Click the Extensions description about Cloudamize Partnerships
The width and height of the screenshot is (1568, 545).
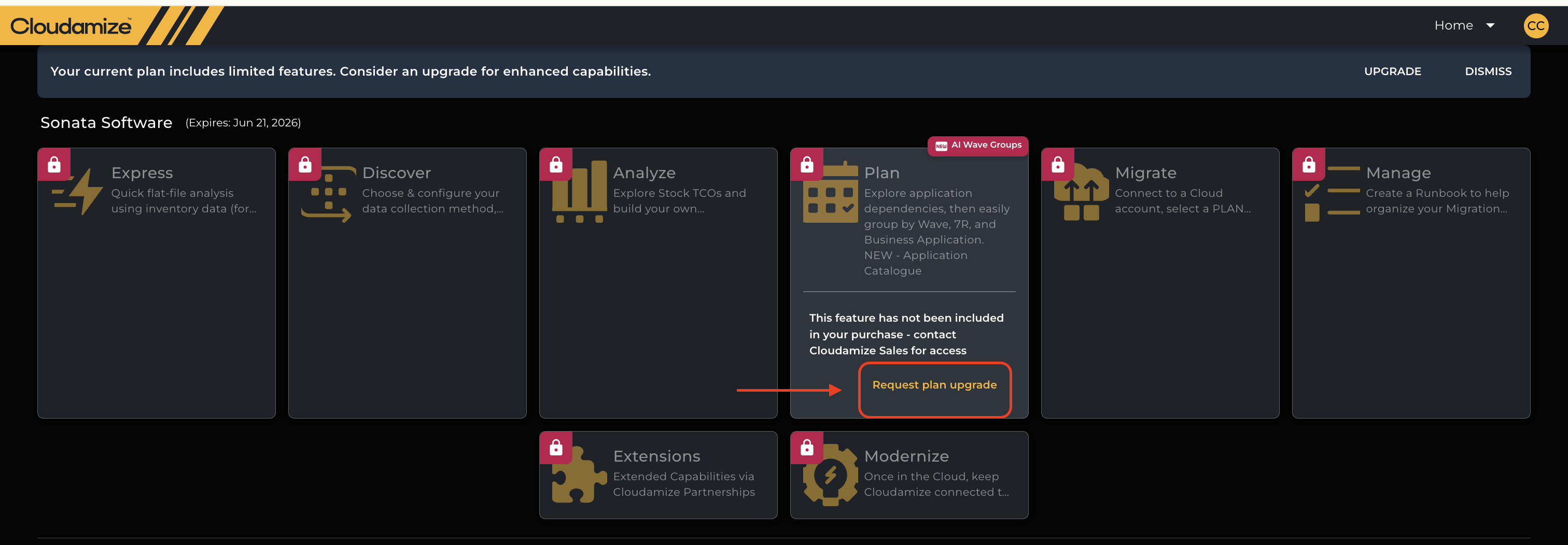coord(683,484)
